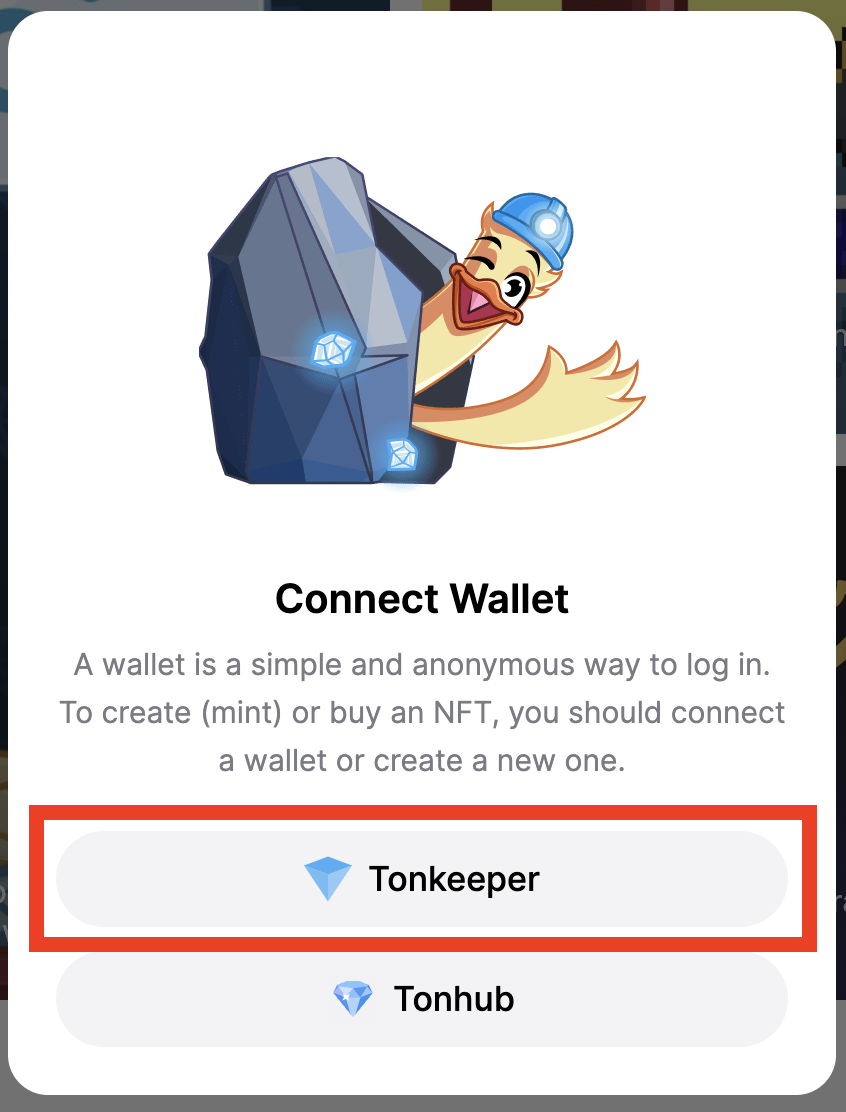Dismiss the modal via the dimmed bottom backdrop
The width and height of the screenshot is (846, 1112).
point(422,1103)
